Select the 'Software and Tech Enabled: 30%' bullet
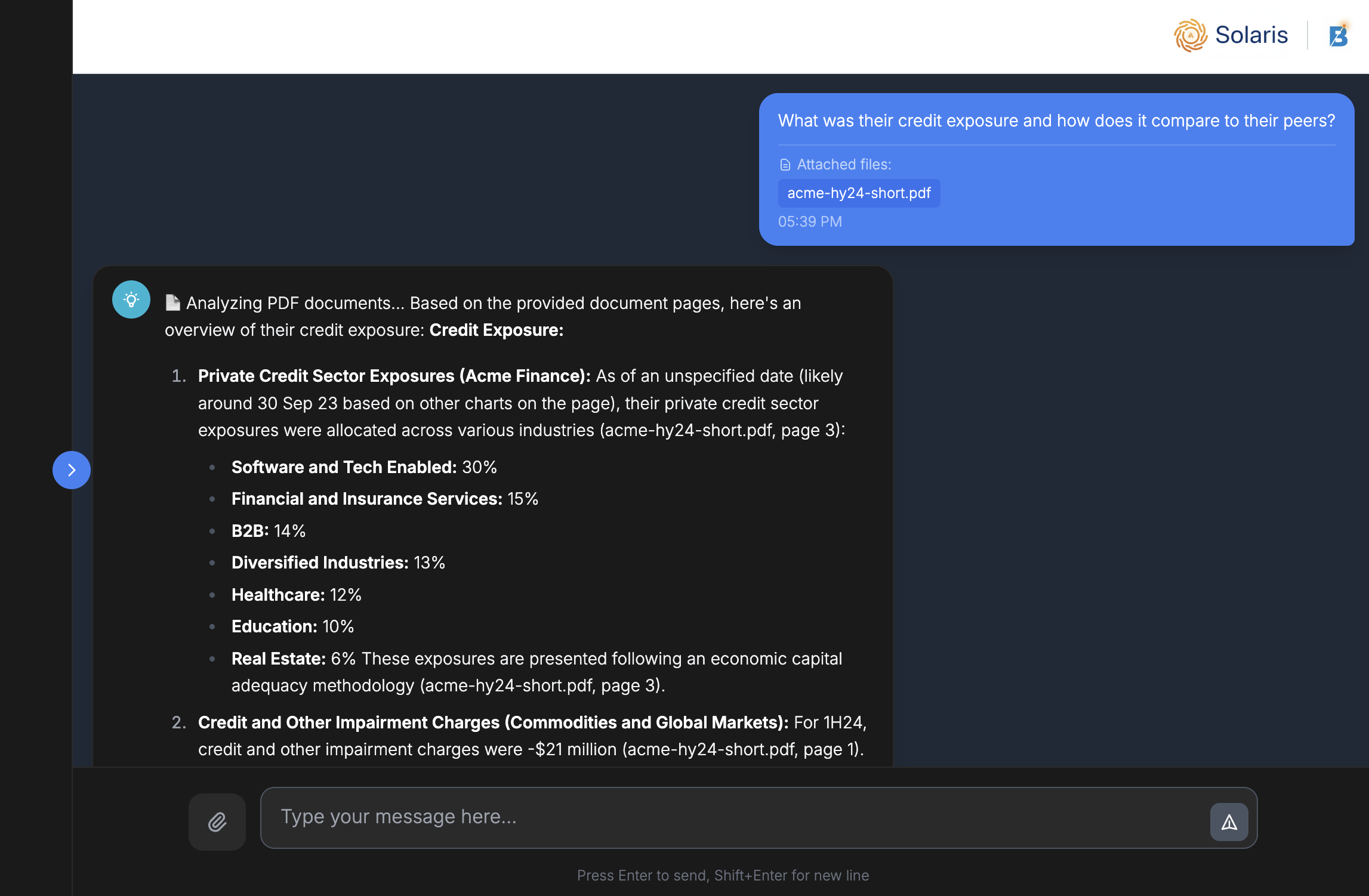 [363, 467]
